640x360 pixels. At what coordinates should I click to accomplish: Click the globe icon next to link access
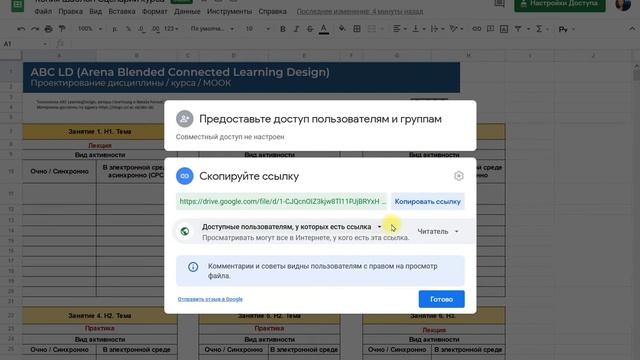coord(185,231)
